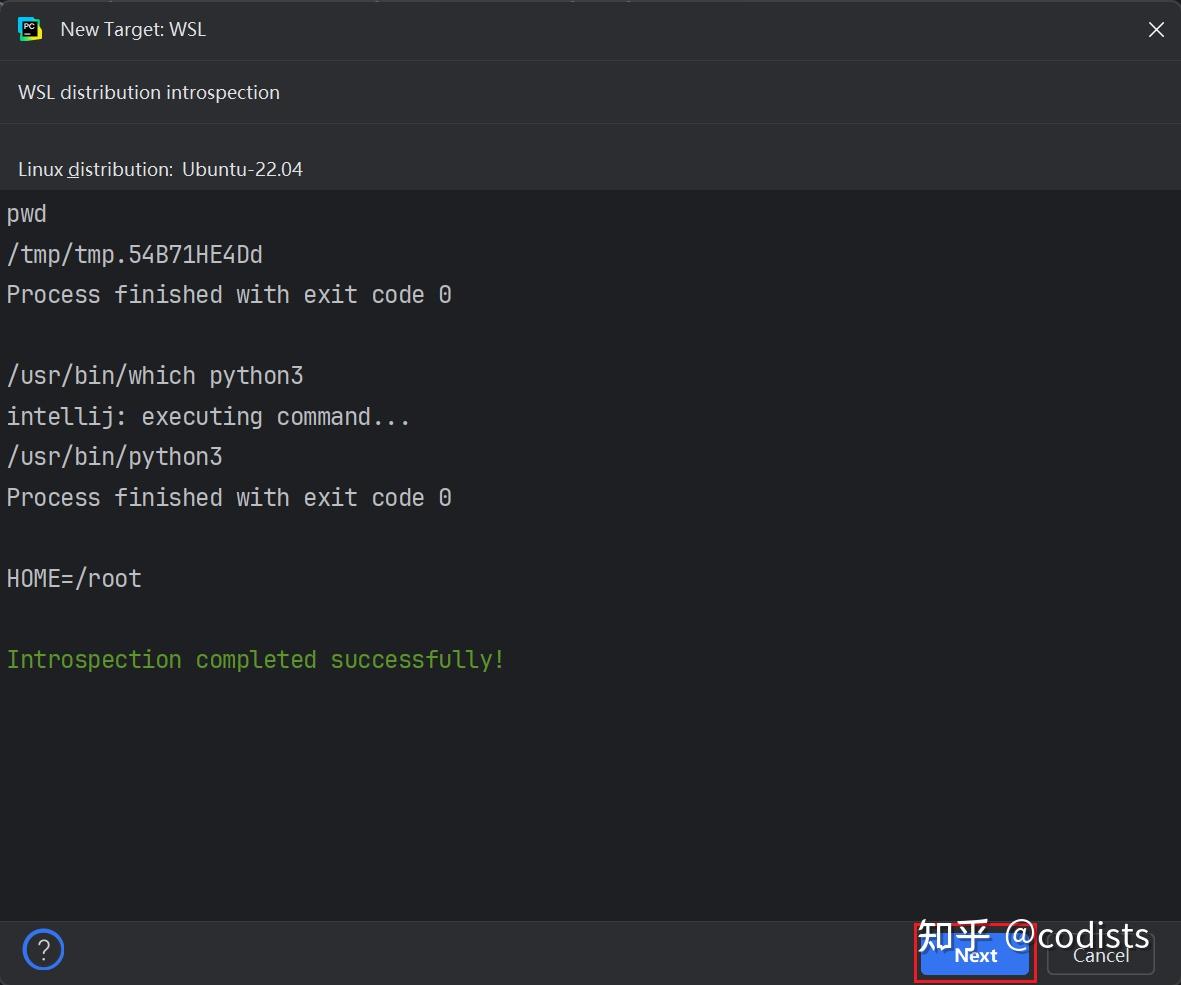This screenshot has width=1181, height=985.
Task: Click the New Target: WSL dialog title
Action: click(x=133, y=29)
